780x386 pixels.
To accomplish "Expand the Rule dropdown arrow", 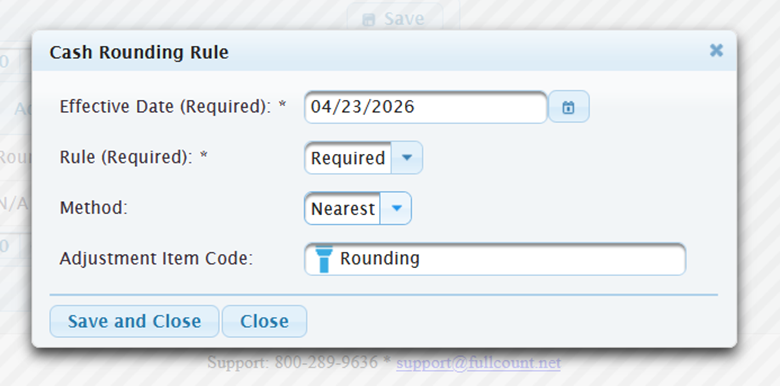I will [406, 158].
